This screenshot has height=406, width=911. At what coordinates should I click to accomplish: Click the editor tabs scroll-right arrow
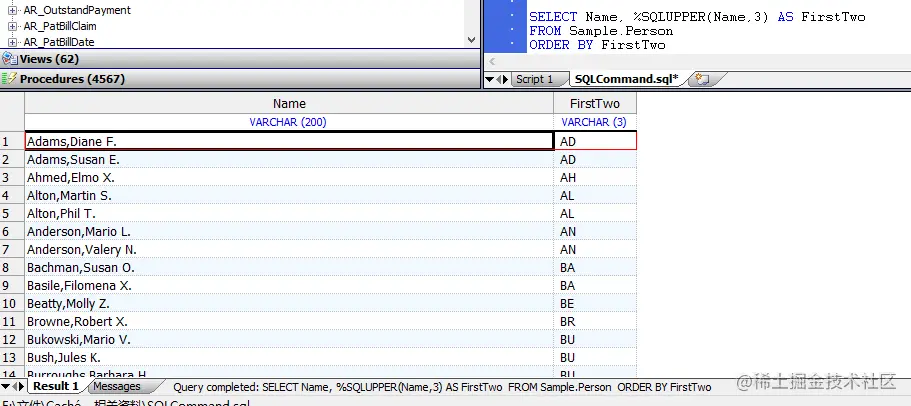(x=505, y=80)
